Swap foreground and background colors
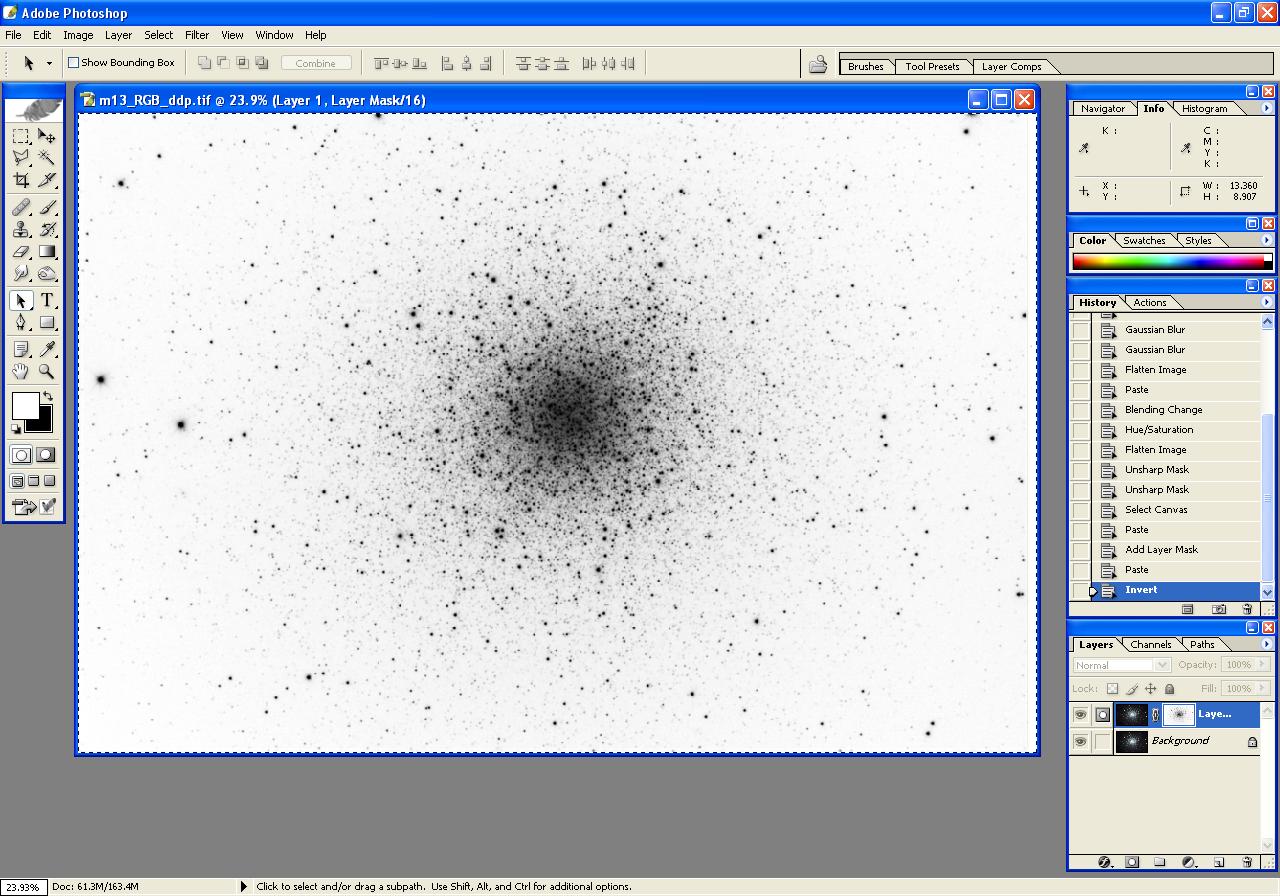Screen dimensions: 1280x896 point(47,397)
